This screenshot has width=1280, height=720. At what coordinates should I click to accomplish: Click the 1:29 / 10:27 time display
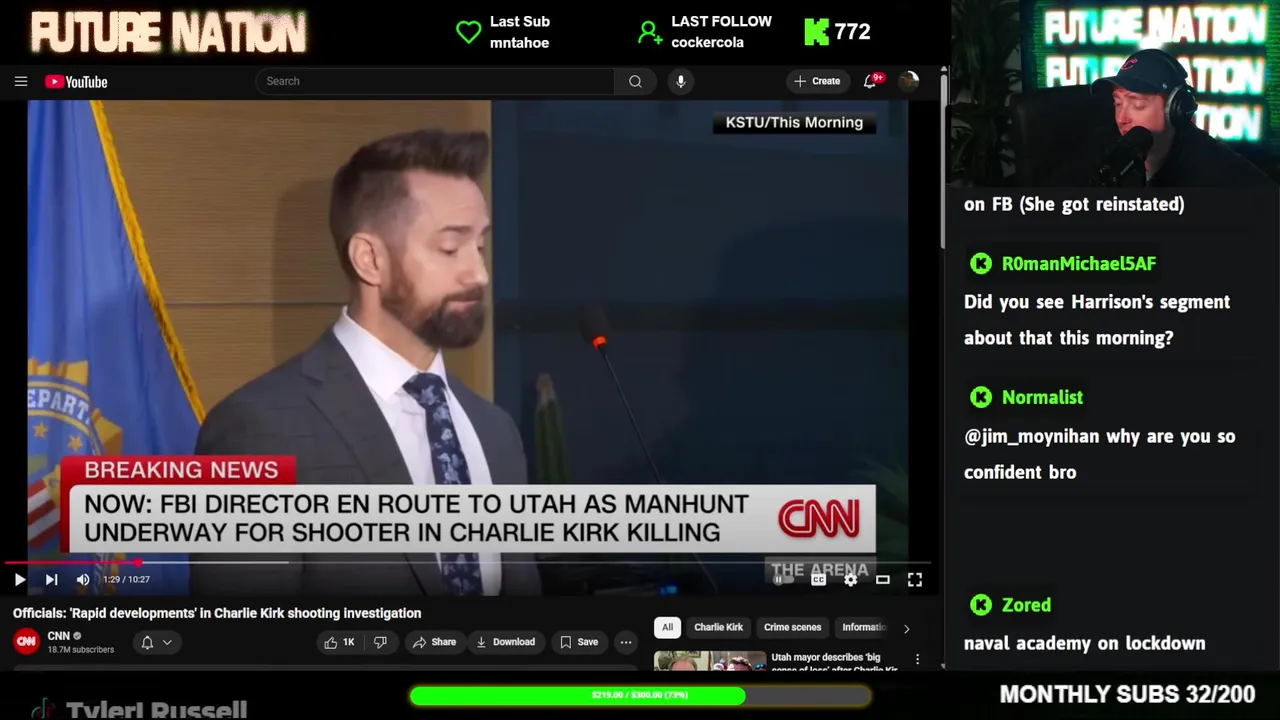pos(126,579)
